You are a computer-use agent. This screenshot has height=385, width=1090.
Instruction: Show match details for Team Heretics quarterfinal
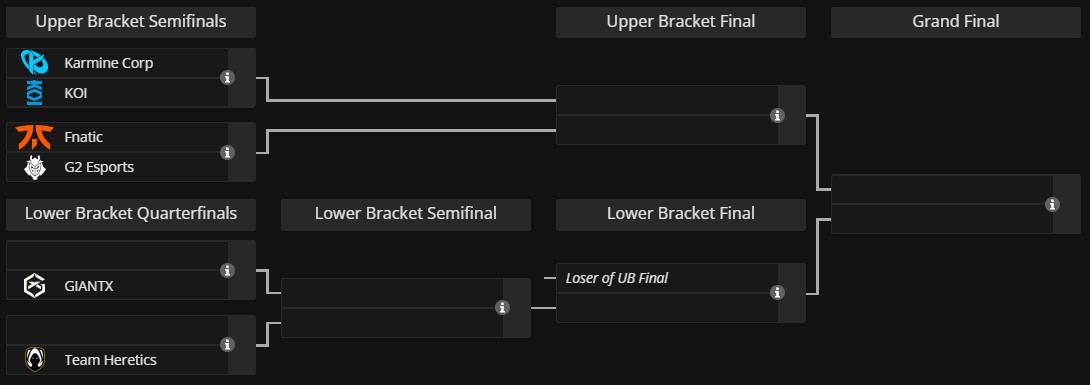tap(227, 345)
